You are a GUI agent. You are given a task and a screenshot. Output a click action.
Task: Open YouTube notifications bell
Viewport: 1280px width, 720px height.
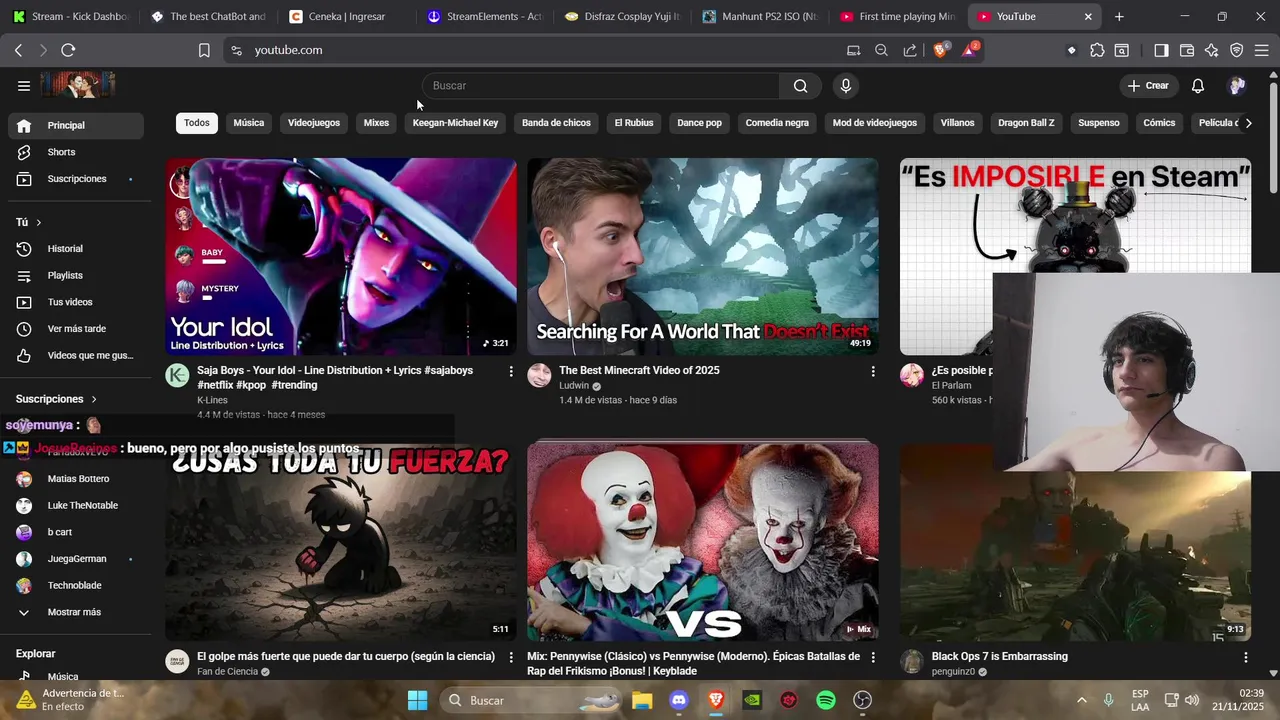coord(1198,86)
